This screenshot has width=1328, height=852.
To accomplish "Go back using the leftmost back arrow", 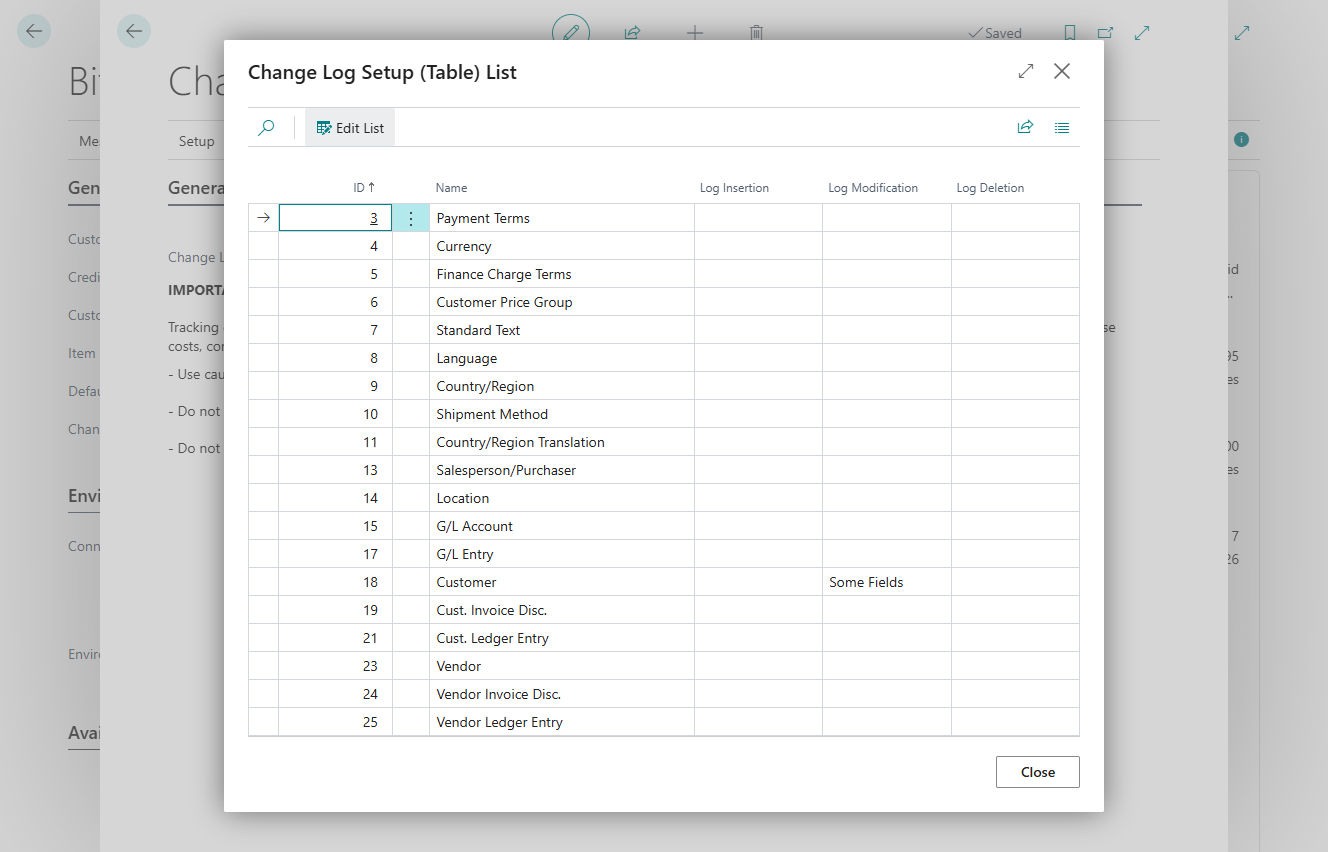I will click(34, 31).
